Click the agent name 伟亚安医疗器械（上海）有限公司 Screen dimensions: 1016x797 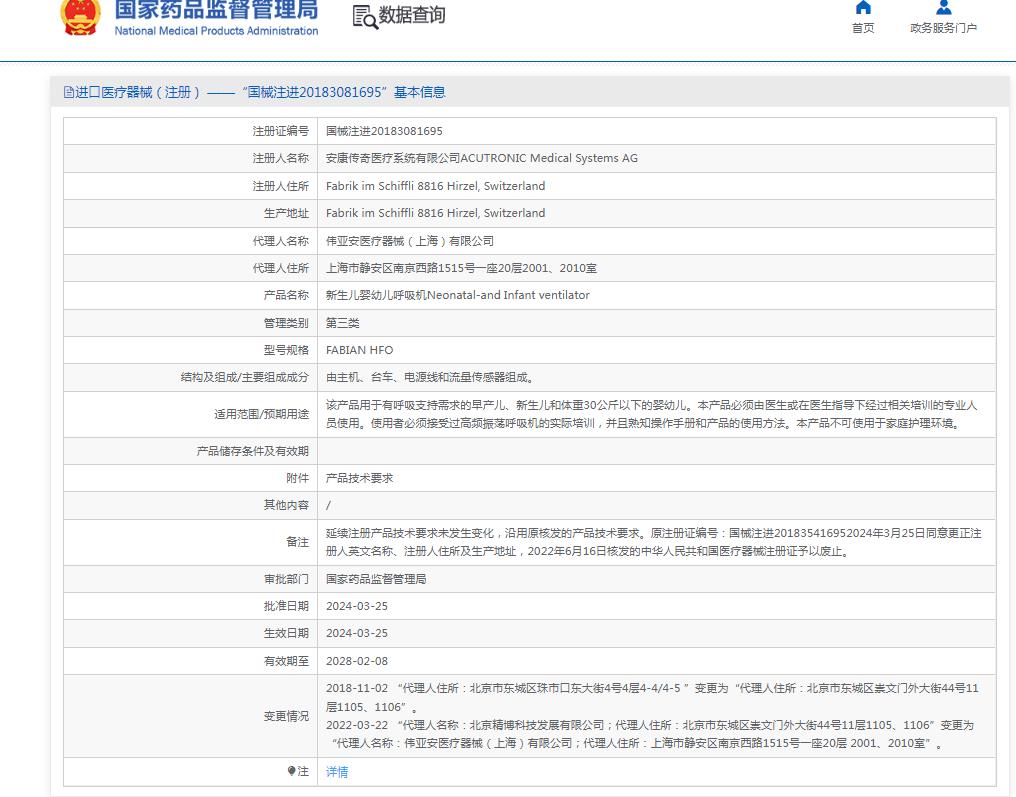409,241
